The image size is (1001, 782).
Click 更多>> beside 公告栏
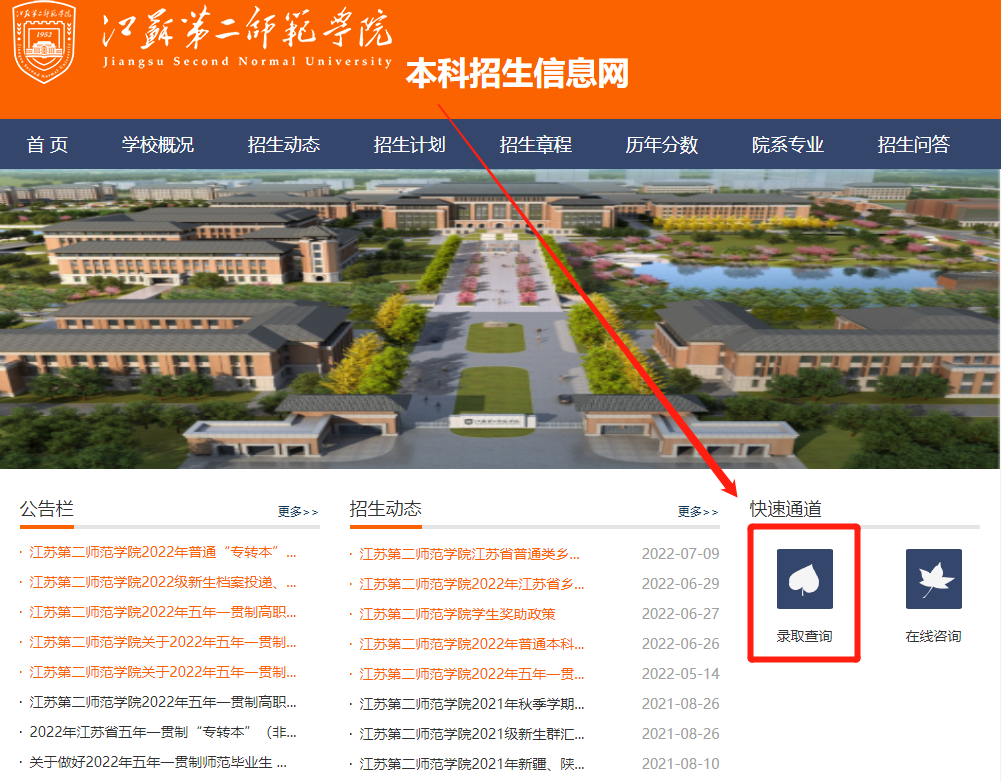coord(300,510)
